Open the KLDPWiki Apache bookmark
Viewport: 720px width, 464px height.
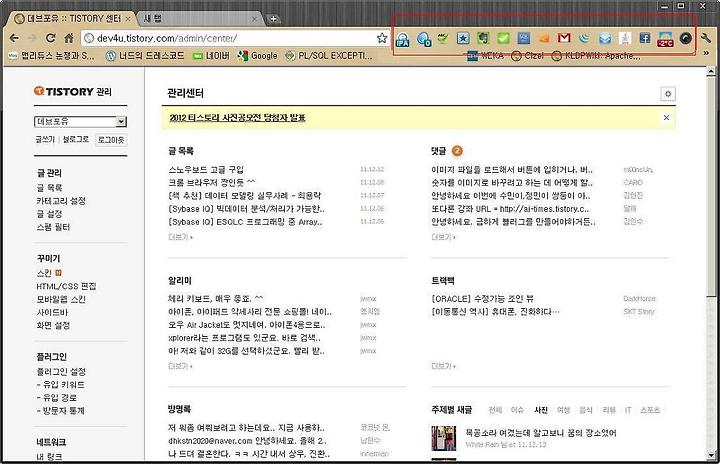point(596,56)
